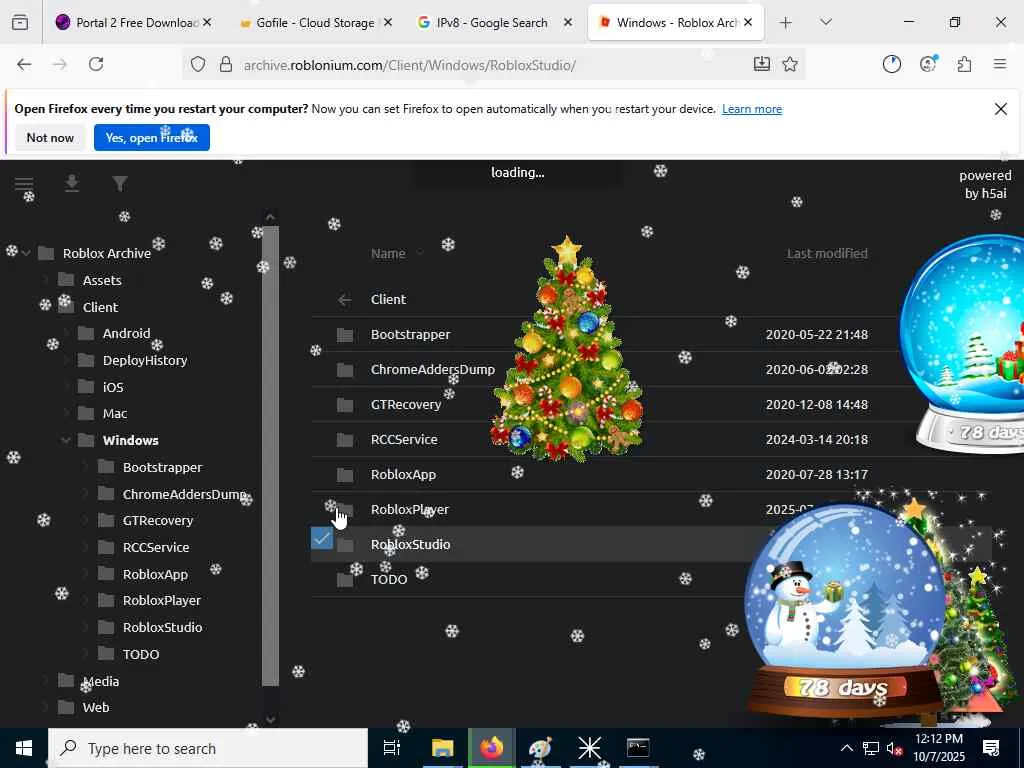This screenshot has width=1024, height=768.
Task: Click the muted volume speaker tray icon
Action: 894,748
